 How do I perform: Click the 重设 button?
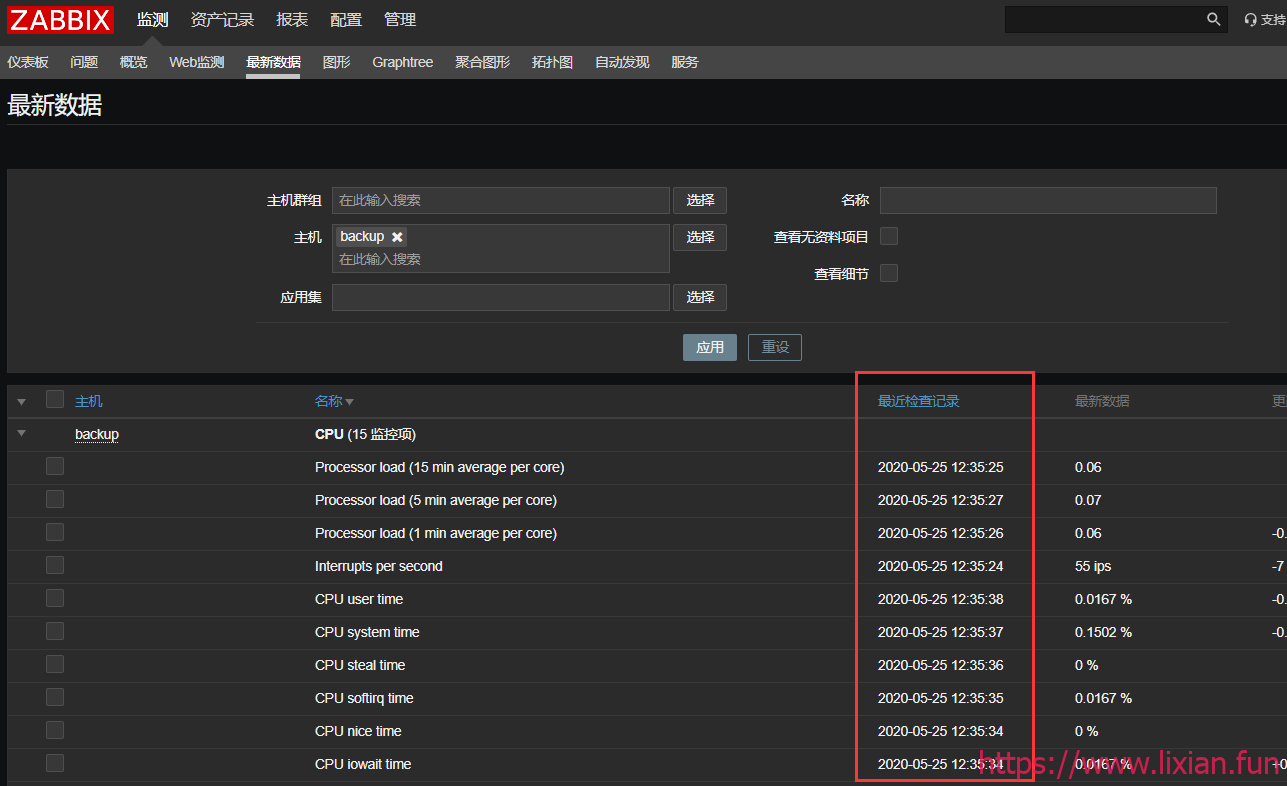tap(775, 347)
